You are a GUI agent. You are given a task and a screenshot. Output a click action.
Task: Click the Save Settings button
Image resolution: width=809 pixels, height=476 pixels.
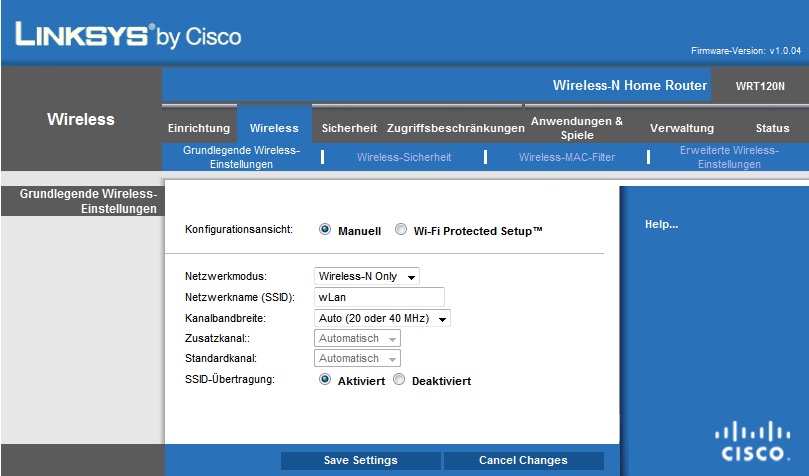(x=361, y=461)
